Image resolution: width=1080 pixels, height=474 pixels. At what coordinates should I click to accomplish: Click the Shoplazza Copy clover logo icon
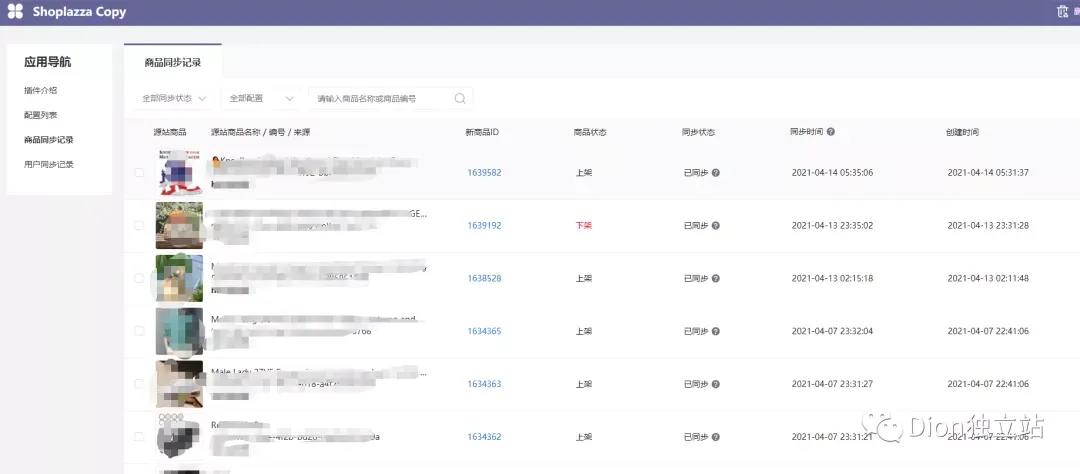point(15,11)
